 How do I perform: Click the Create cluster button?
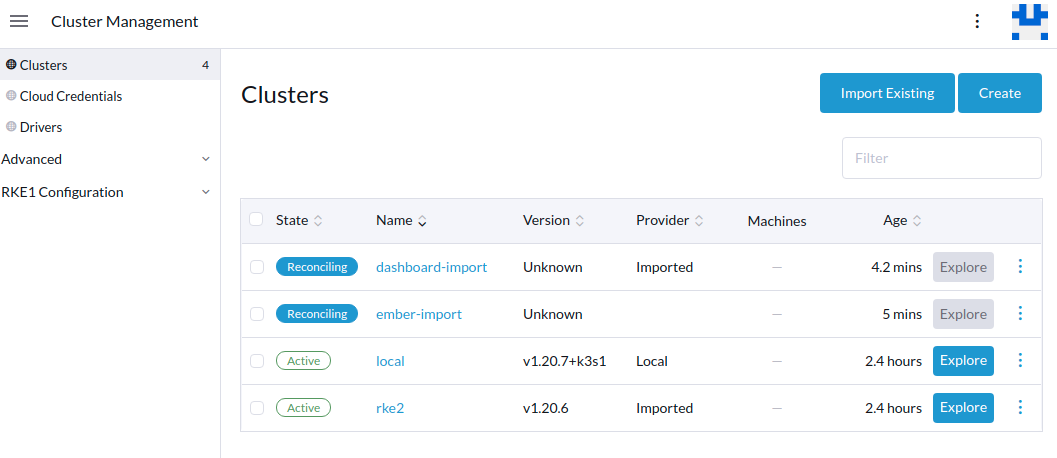coord(1000,93)
